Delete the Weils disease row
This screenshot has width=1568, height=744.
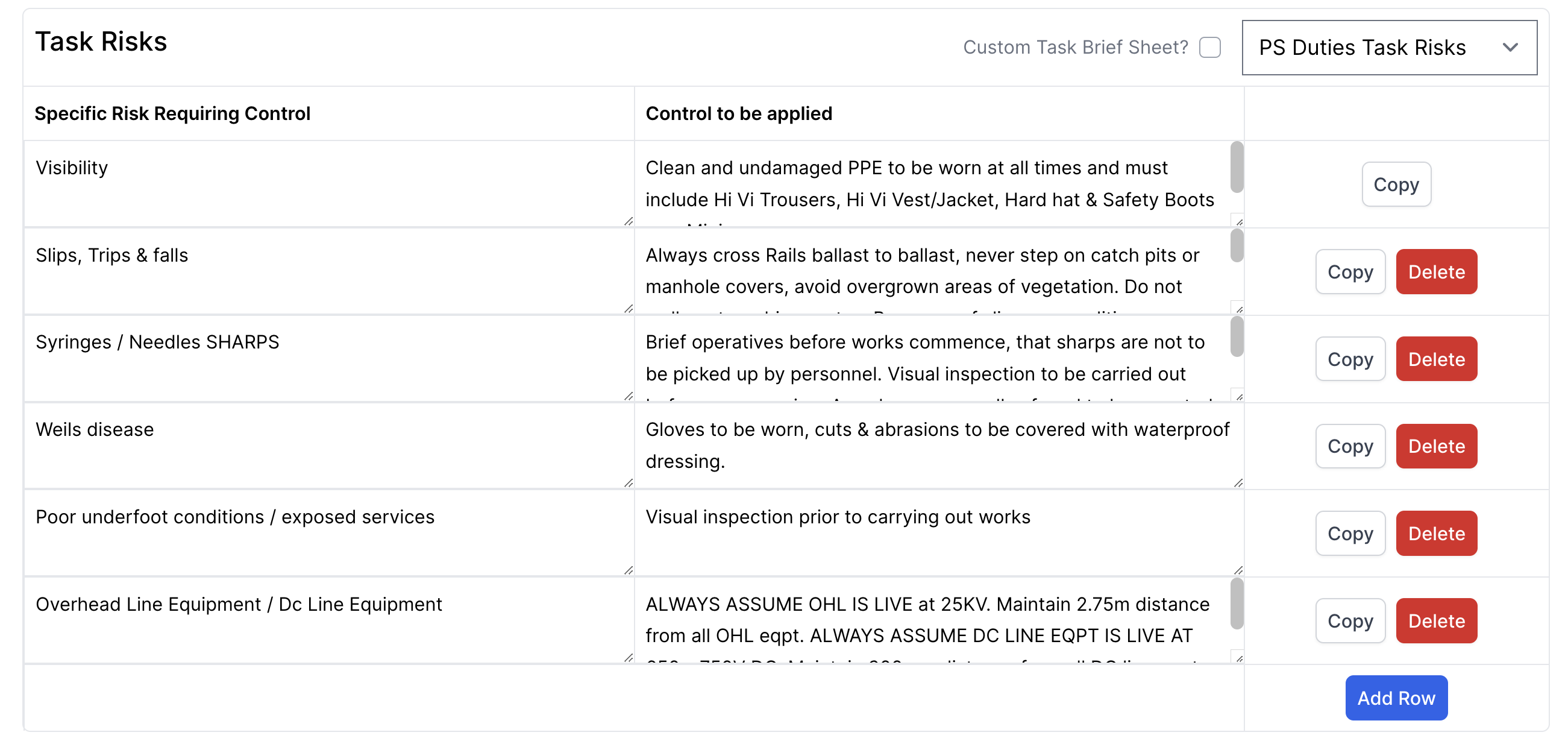coord(1437,446)
